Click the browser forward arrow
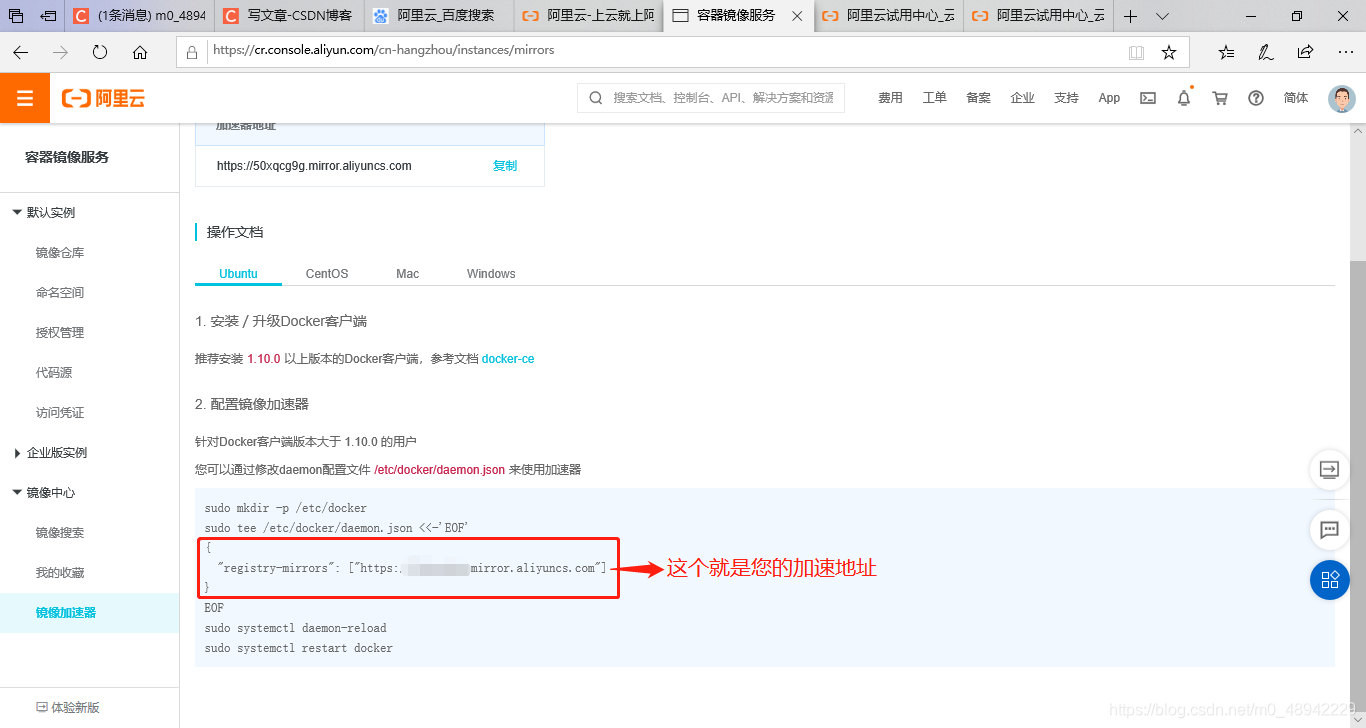The height and width of the screenshot is (728, 1366). tap(60, 52)
